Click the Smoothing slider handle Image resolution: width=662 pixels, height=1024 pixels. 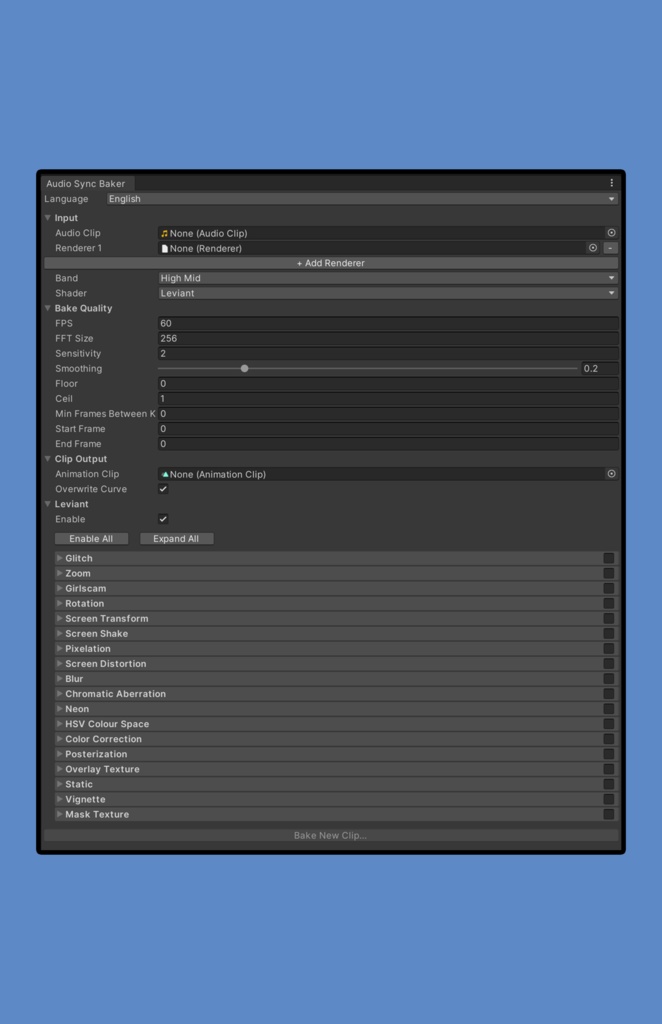click(244, 368)
